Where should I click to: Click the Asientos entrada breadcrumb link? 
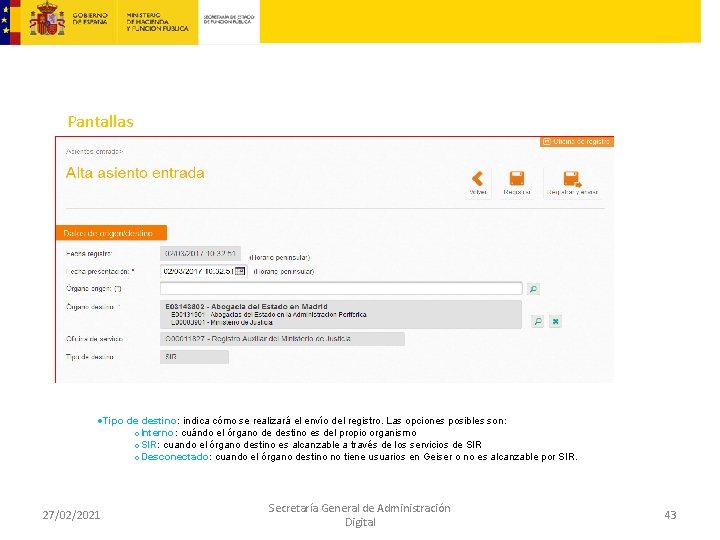(x=95, y=152)
